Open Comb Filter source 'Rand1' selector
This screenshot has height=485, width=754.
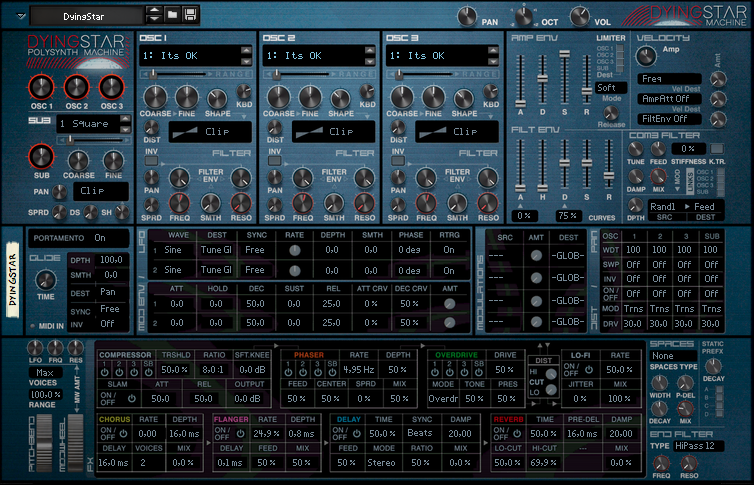665,207
